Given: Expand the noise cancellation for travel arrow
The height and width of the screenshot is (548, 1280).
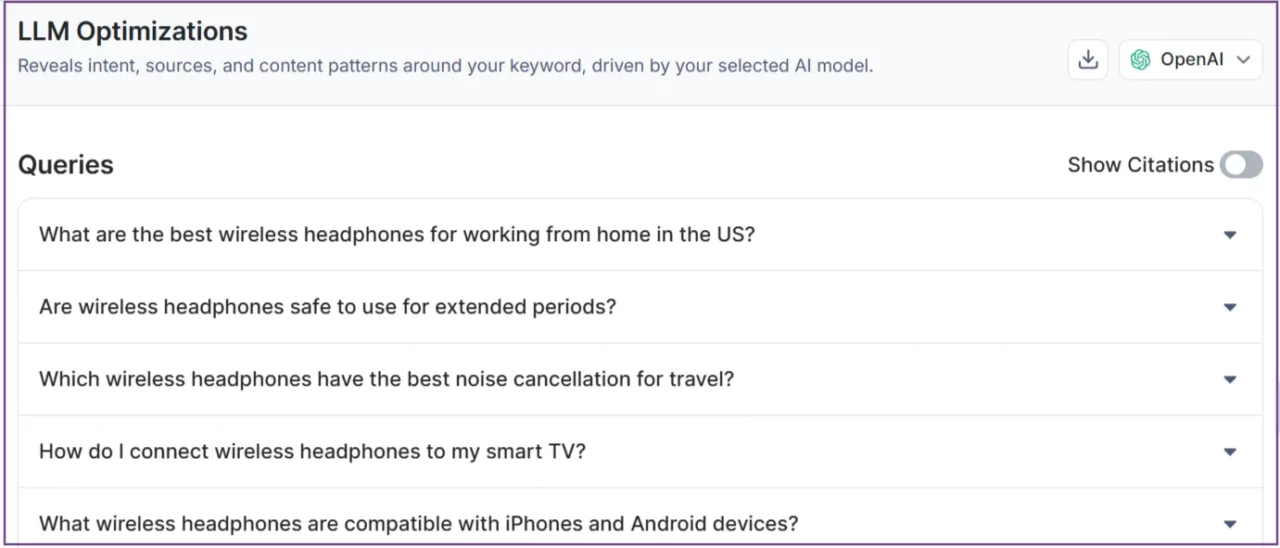Looking at the screenshot, I should click(1230, 380).
